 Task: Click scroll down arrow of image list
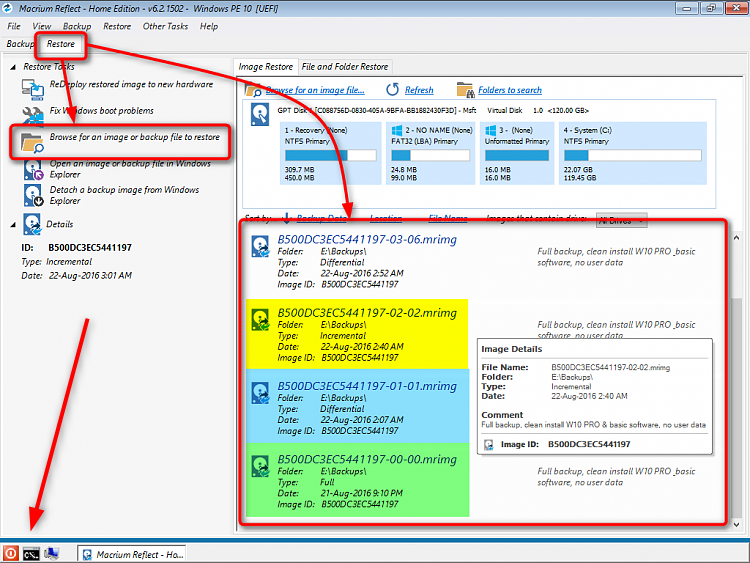pyautogui.click(x=737, y=525)
